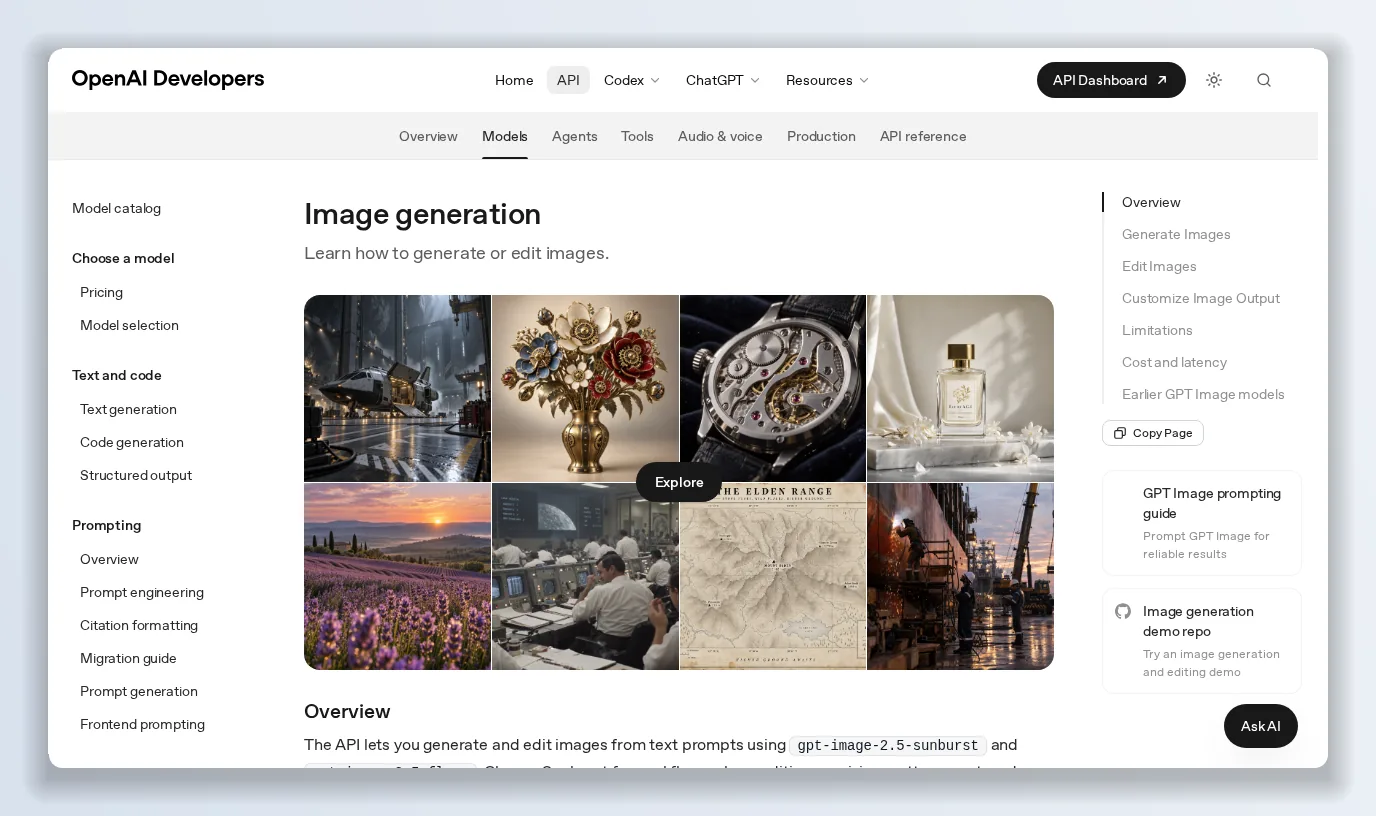Go to the Home nav item
Image resolution: width=1376 pixels, height=816 pixels.
[x=514, y=80]
